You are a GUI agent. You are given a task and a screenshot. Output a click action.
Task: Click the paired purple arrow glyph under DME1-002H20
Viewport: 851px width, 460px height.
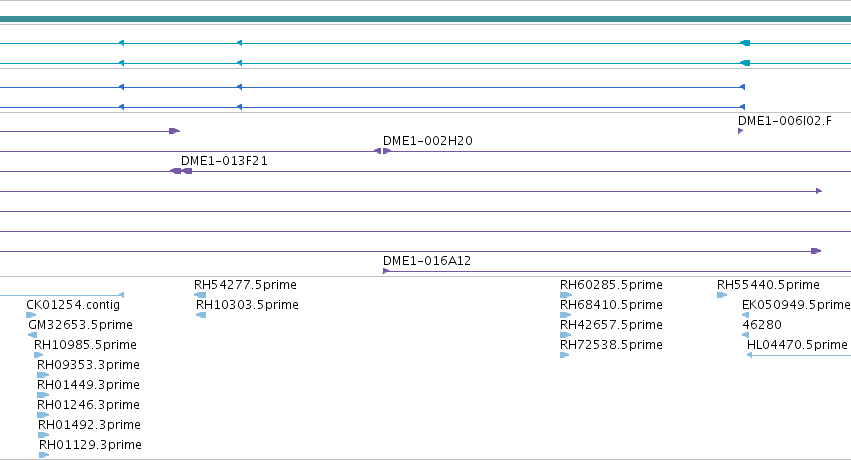pyautogui.click(x=383, y=151)
